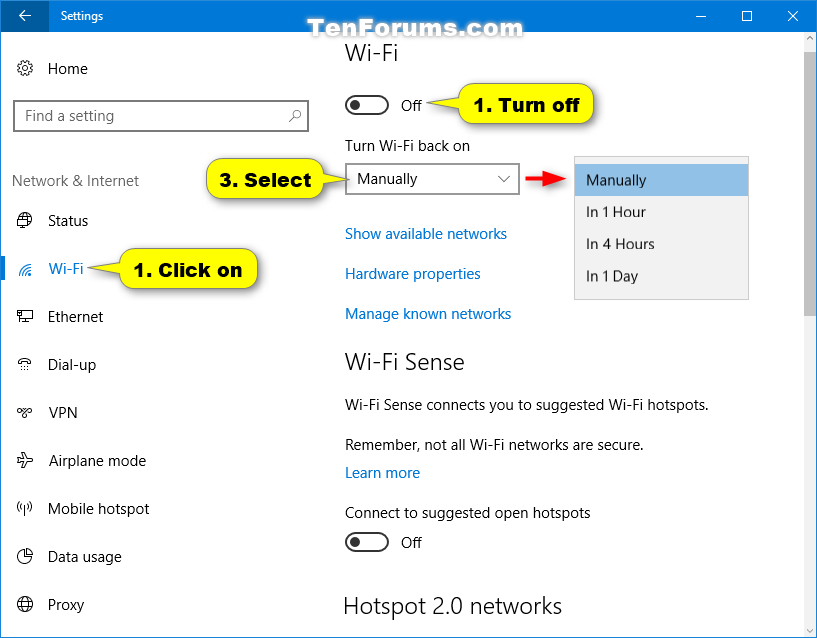Click the back arrow in title bar
This screenshot has width=817, height=638.
pyautogui.click(x=24, y=16)
